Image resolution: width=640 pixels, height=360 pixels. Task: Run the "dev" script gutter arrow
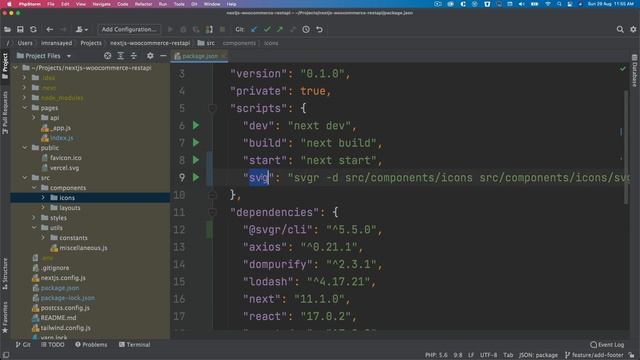point(196,125)
